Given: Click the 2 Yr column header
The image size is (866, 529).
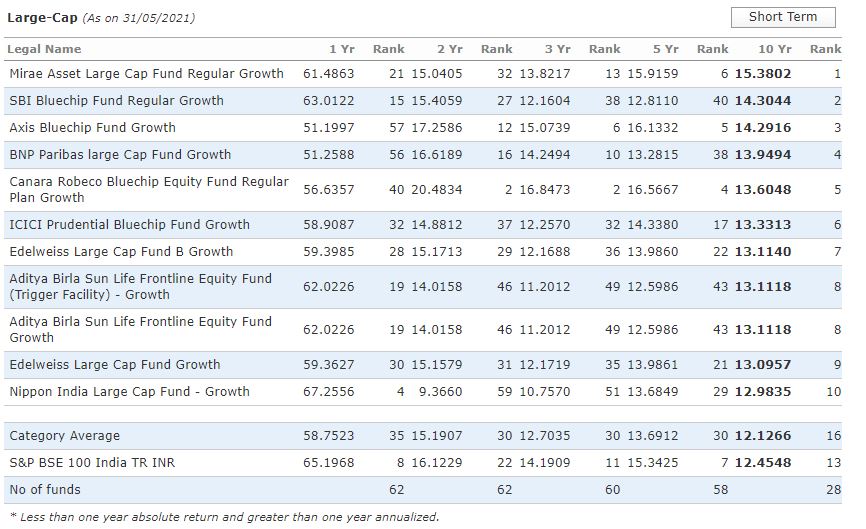Looking at the screenshot, I should (449, 49).
